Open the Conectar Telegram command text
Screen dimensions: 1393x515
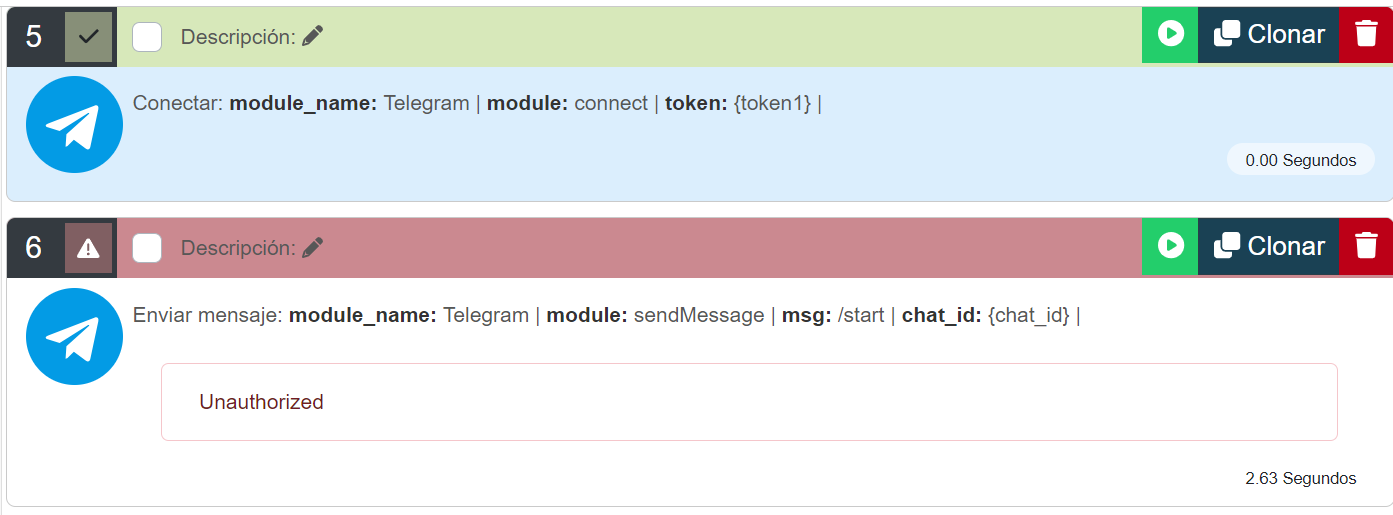tap(477, 103)
